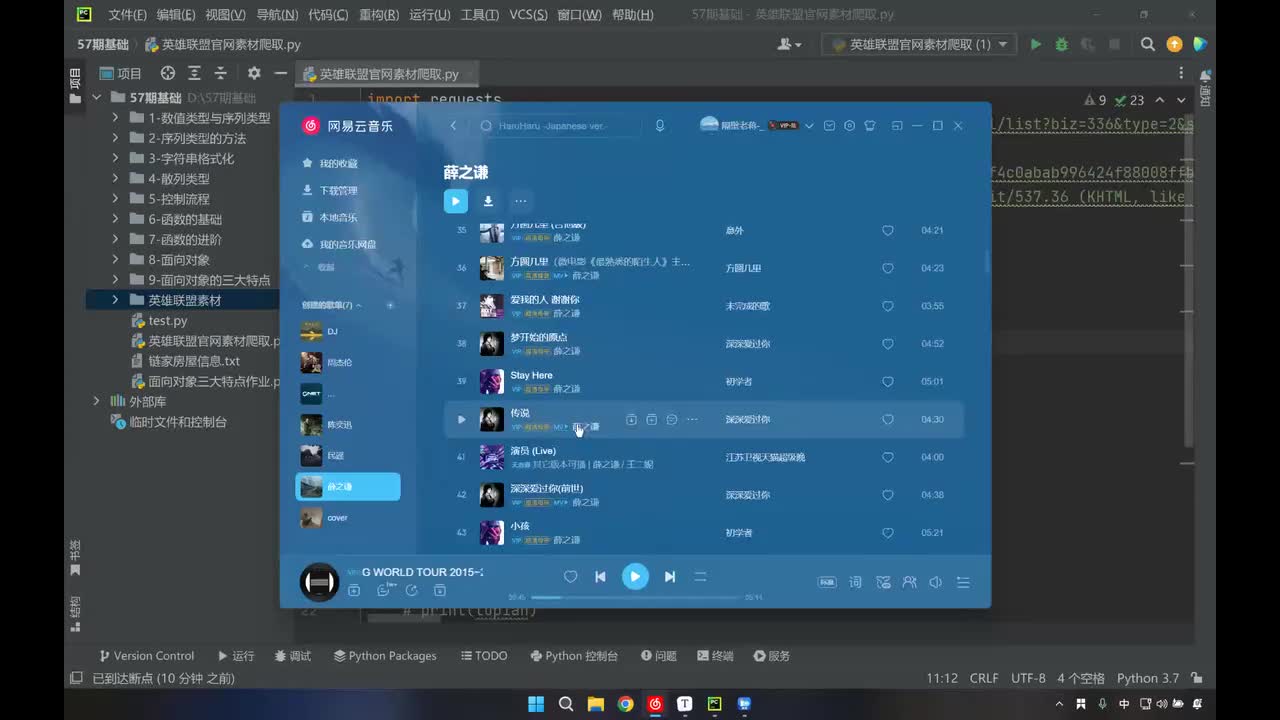Like the currently playing song in the player bar
The height and width of the screenshot is (720, 1280).
point(570,577)
